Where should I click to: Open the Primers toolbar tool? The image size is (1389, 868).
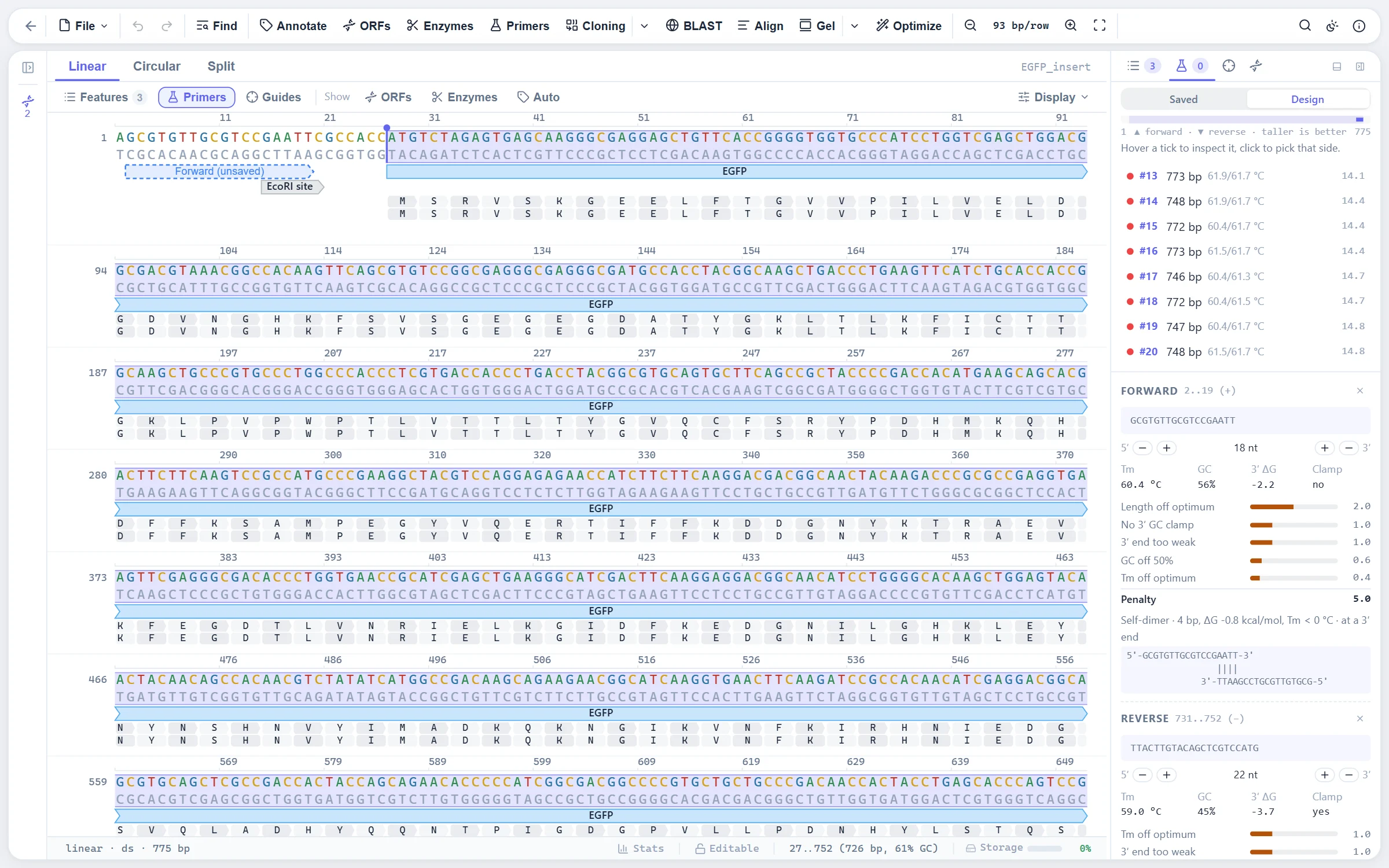[520, 25]
